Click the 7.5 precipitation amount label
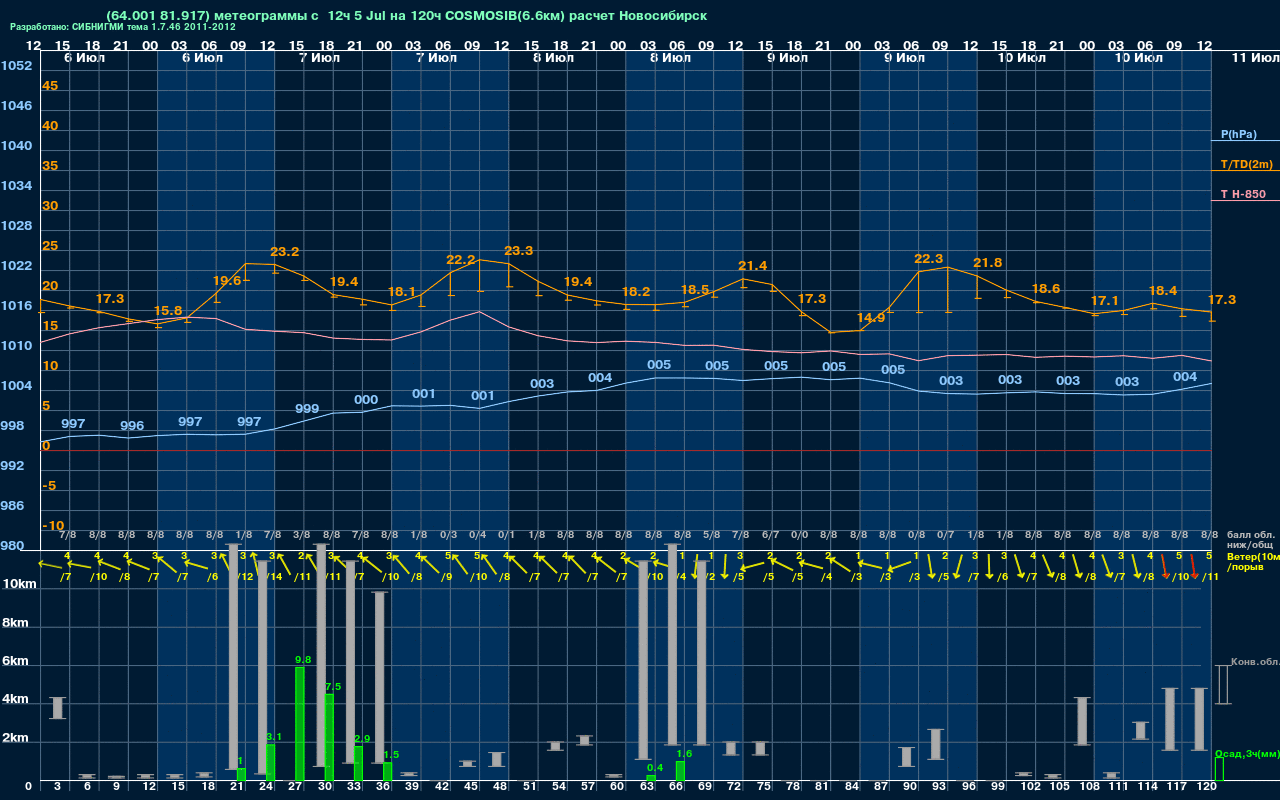The width and height of the screenshot is (1280, 800). click(333, 687)
